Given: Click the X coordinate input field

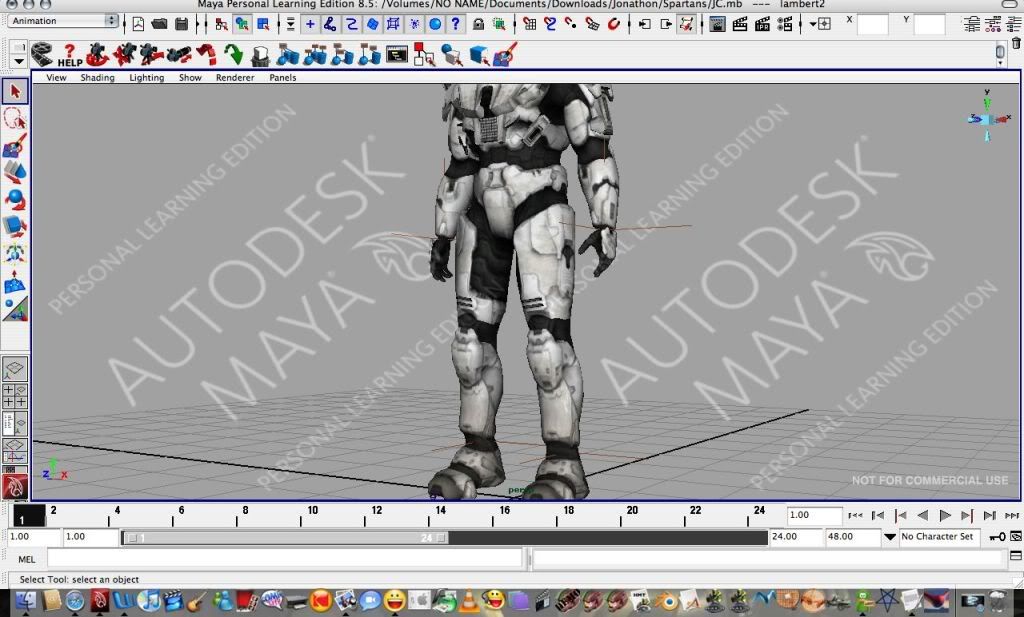Looking at the screenshot, I should pyautogui.click(x=872, y=24).
